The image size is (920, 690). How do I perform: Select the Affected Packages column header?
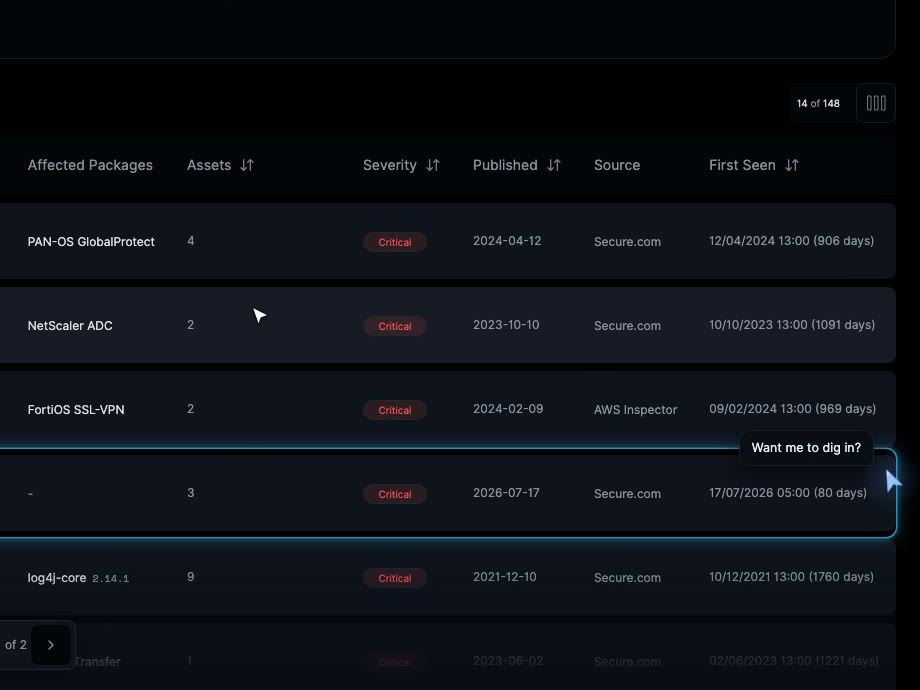[x=90, y=165]
